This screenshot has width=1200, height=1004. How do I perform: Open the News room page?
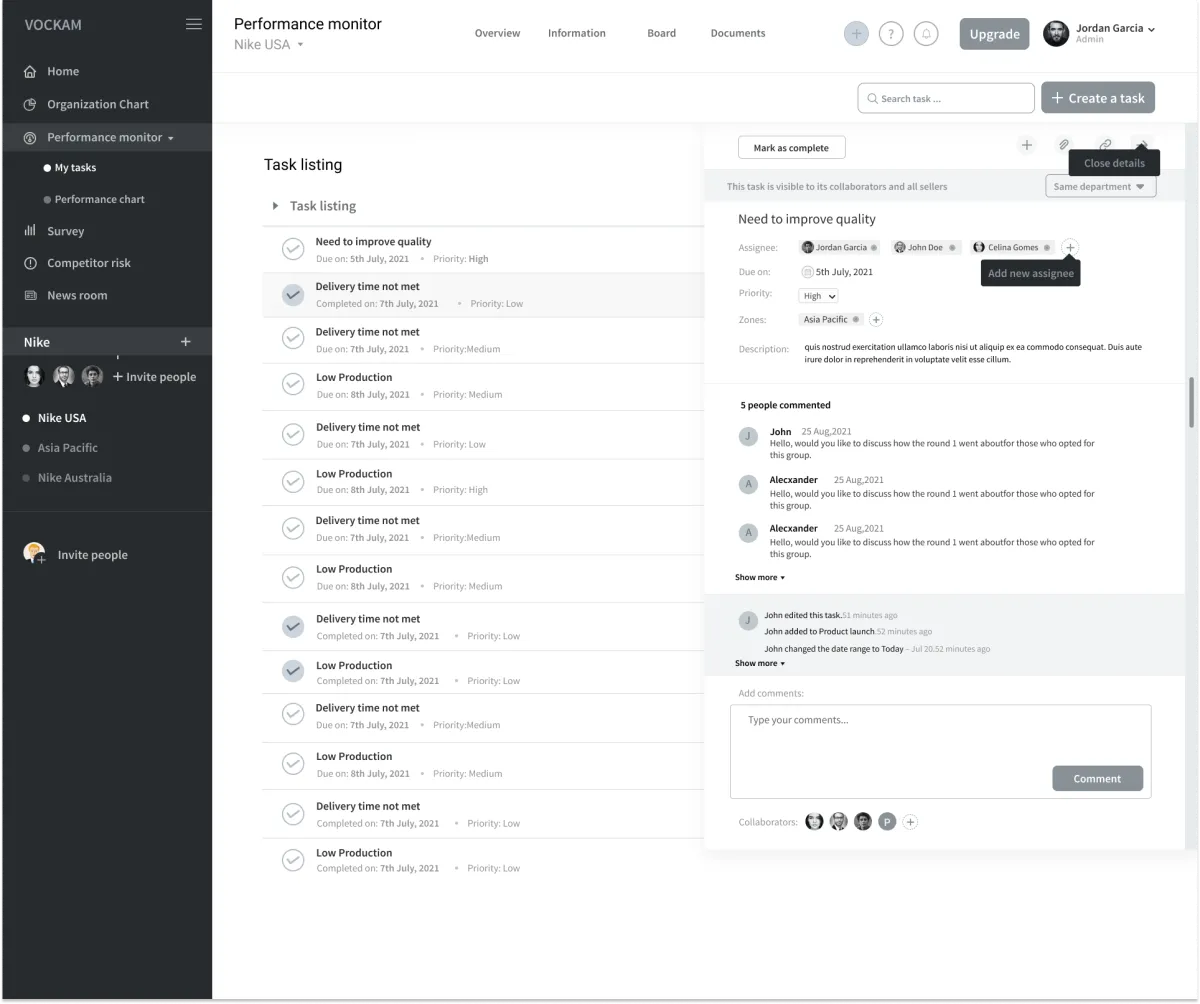point(65,295)
